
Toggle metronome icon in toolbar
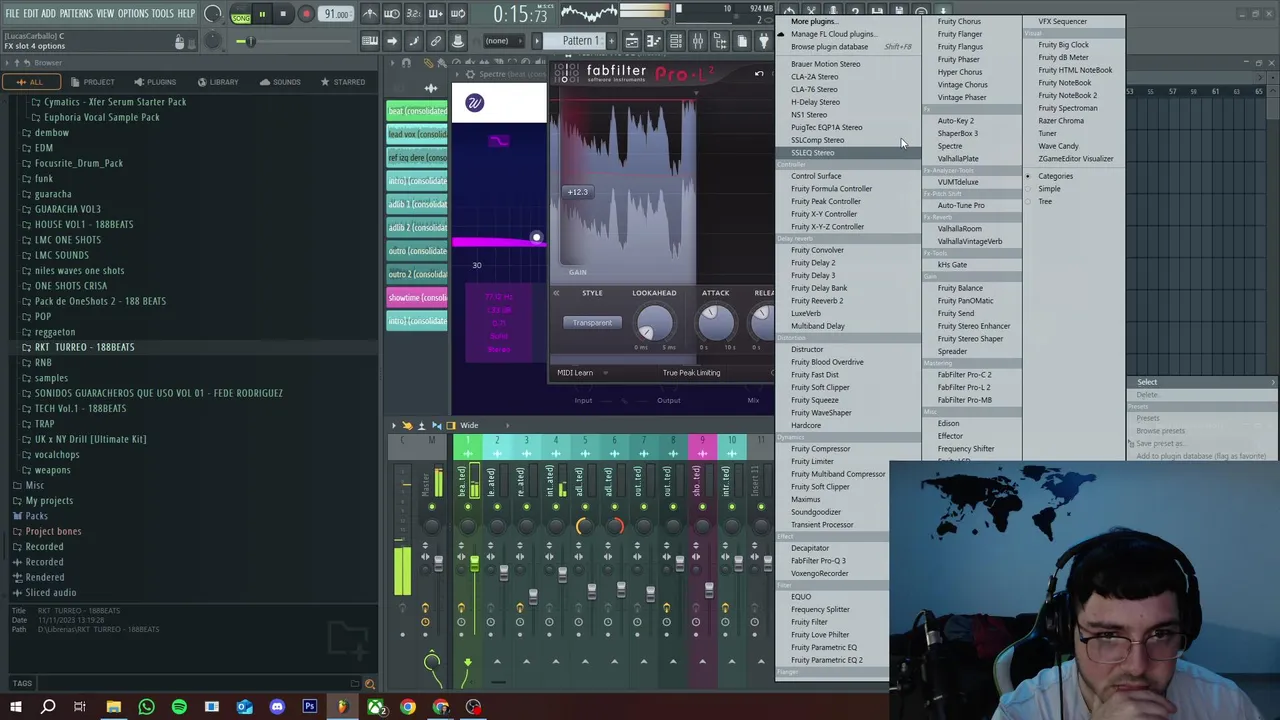pyautogui.click(x=370, y=14)
